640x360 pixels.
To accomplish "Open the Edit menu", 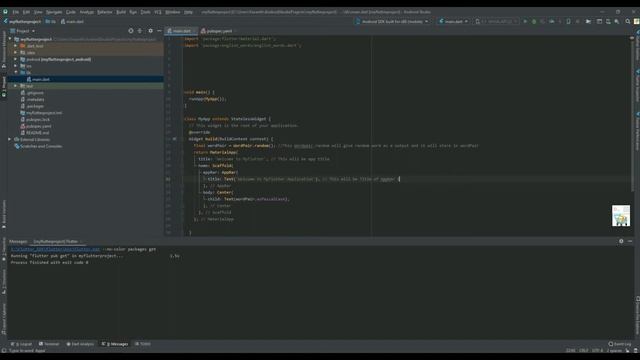I will 26,12.
